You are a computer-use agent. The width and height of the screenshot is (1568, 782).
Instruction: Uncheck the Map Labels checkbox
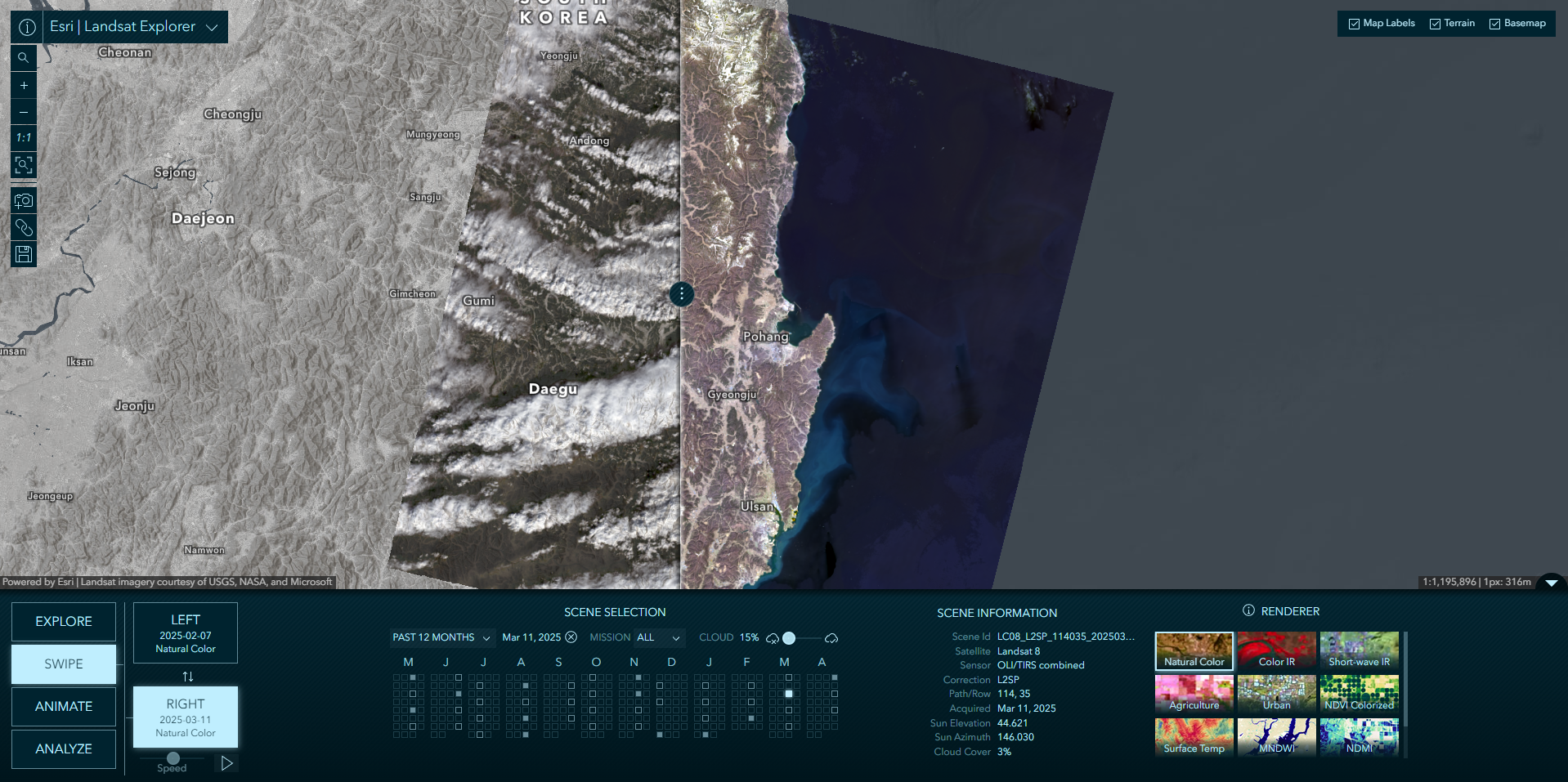(x=1354, y=24)
